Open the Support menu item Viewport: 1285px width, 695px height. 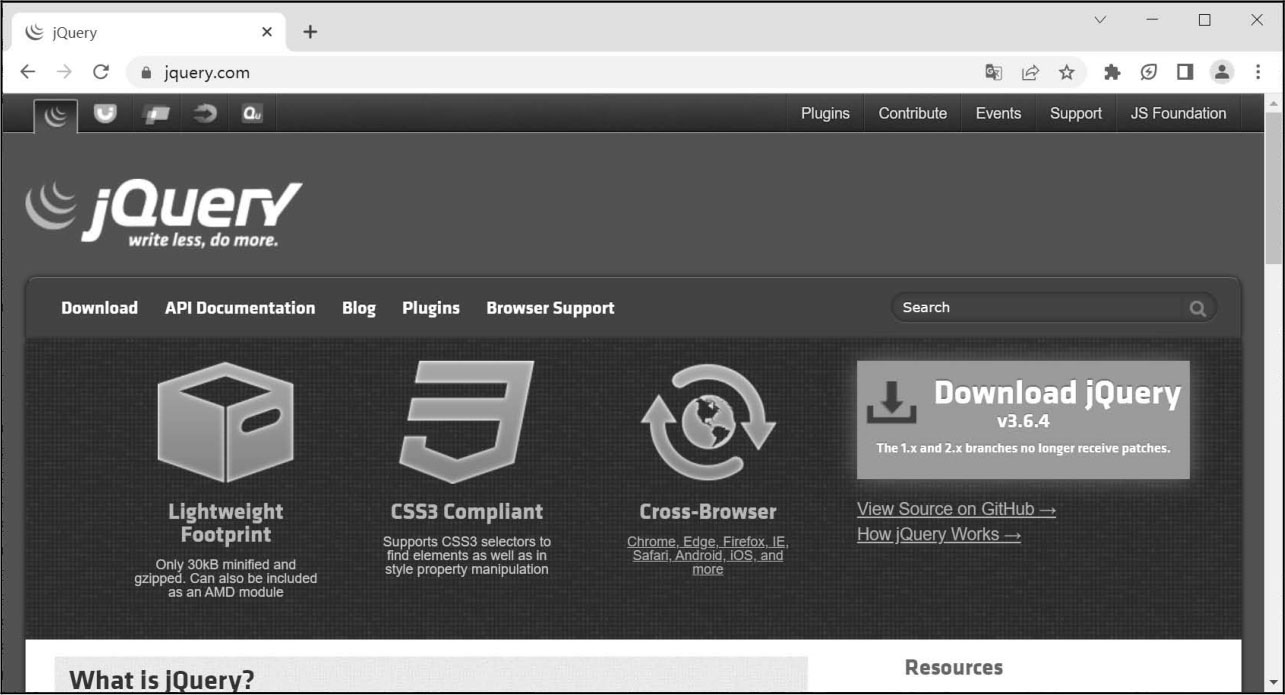pos(1076,114)
